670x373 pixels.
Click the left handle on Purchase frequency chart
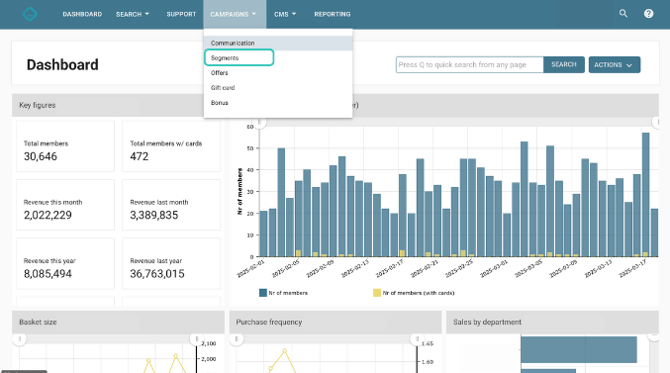(236, 339)
